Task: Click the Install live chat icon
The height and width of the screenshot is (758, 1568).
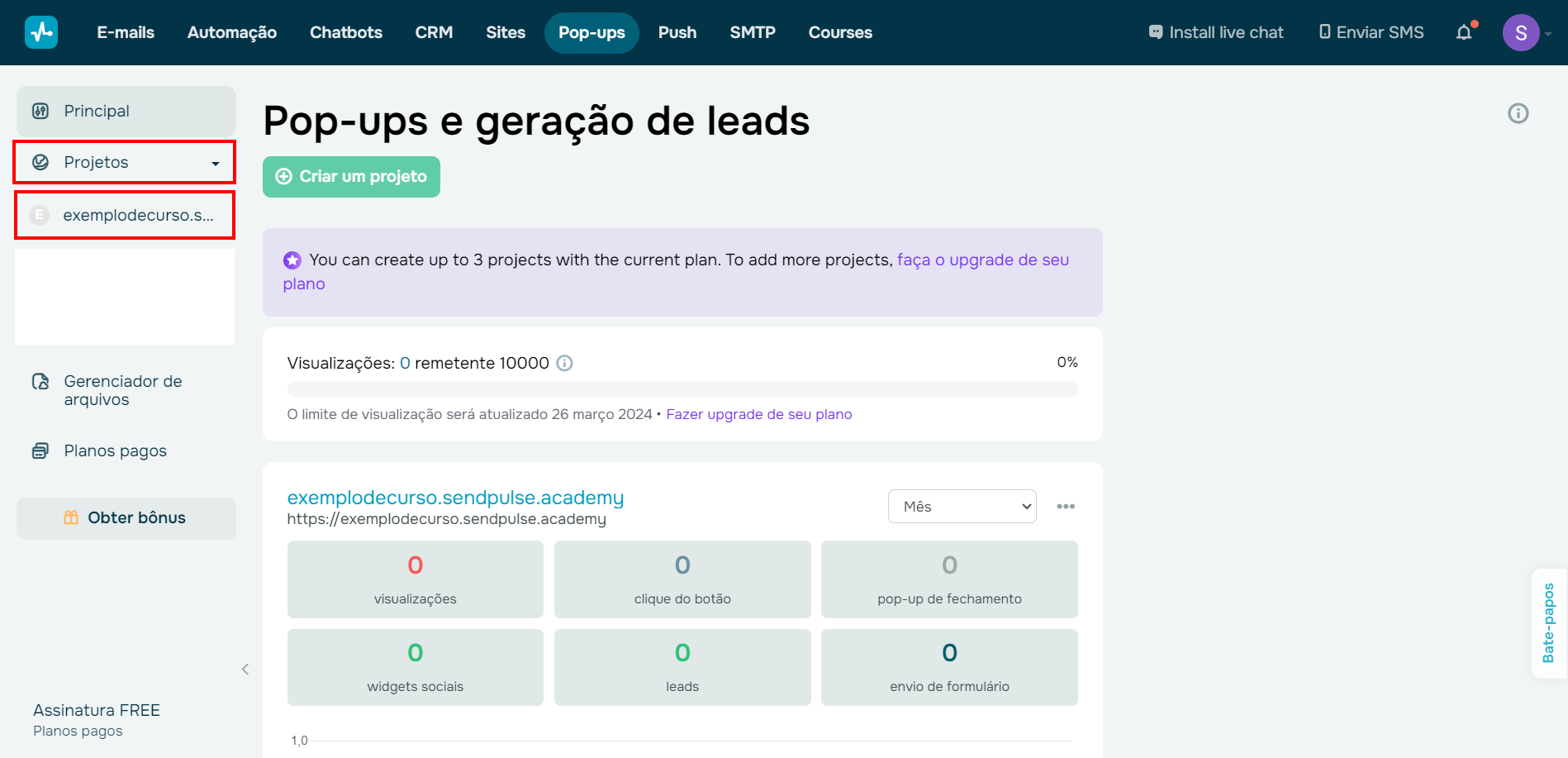Action: tap(1156, 32)
